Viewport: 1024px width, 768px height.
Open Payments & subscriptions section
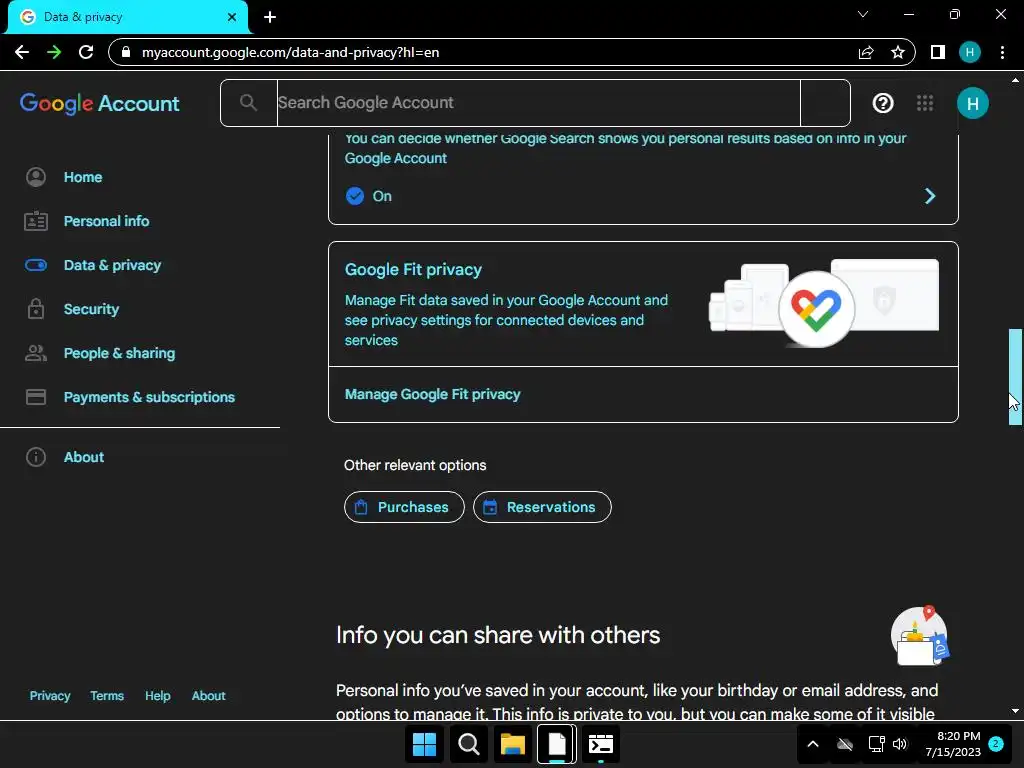click(x=149, y=397)
